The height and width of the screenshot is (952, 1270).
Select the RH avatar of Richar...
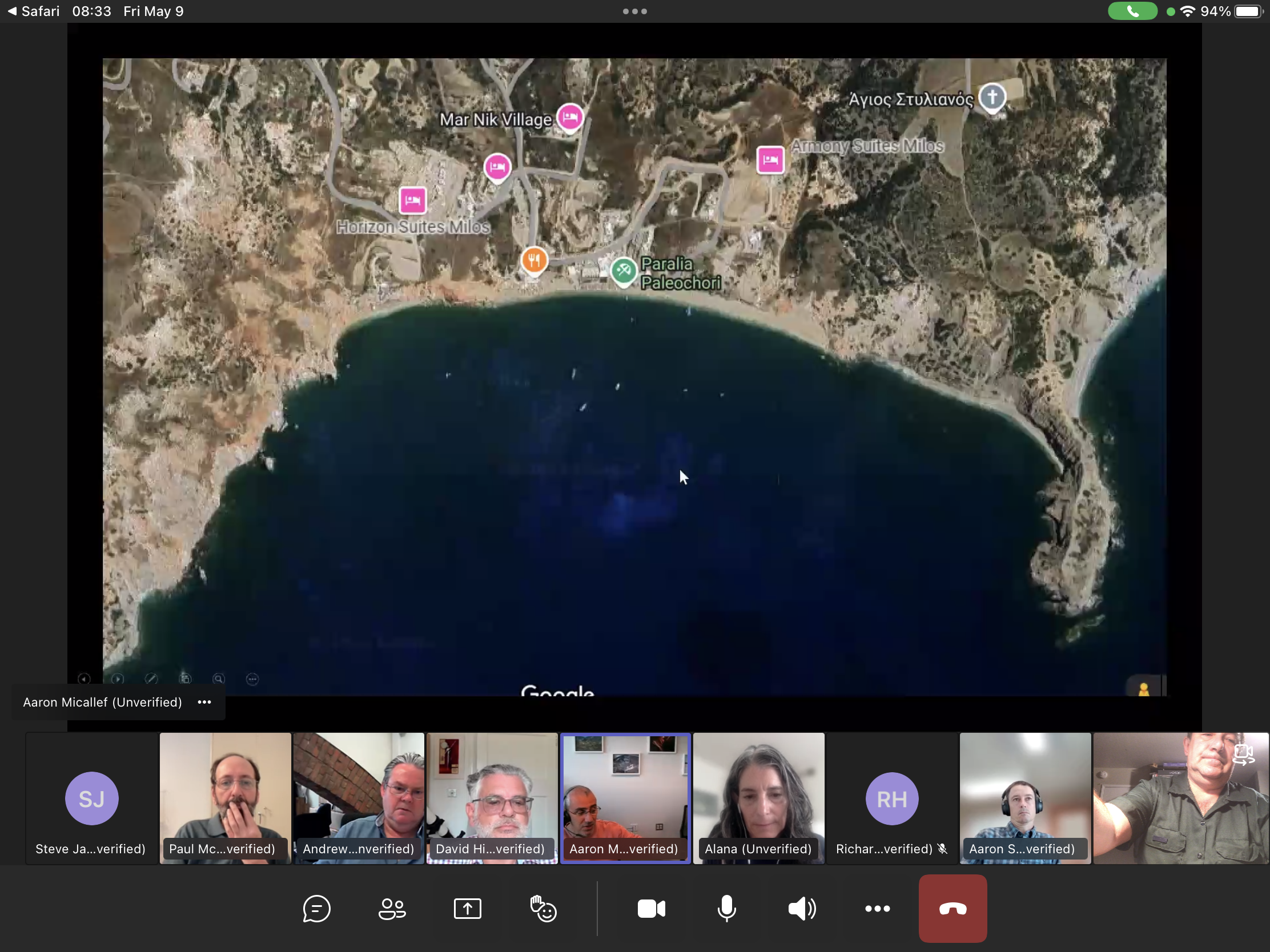891,799
